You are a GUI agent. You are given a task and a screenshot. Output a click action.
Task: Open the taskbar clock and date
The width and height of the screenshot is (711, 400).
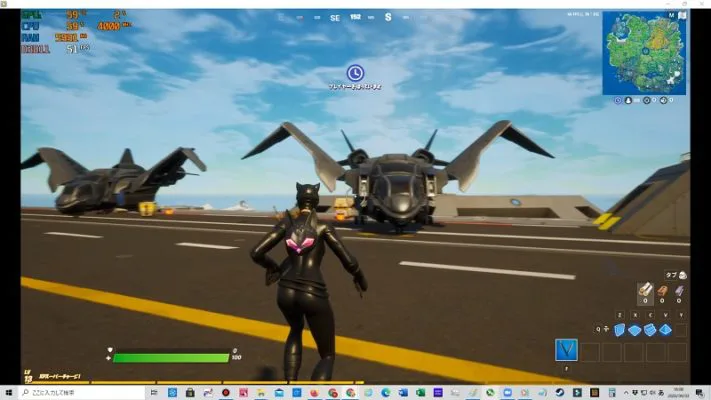coord(679,393)
